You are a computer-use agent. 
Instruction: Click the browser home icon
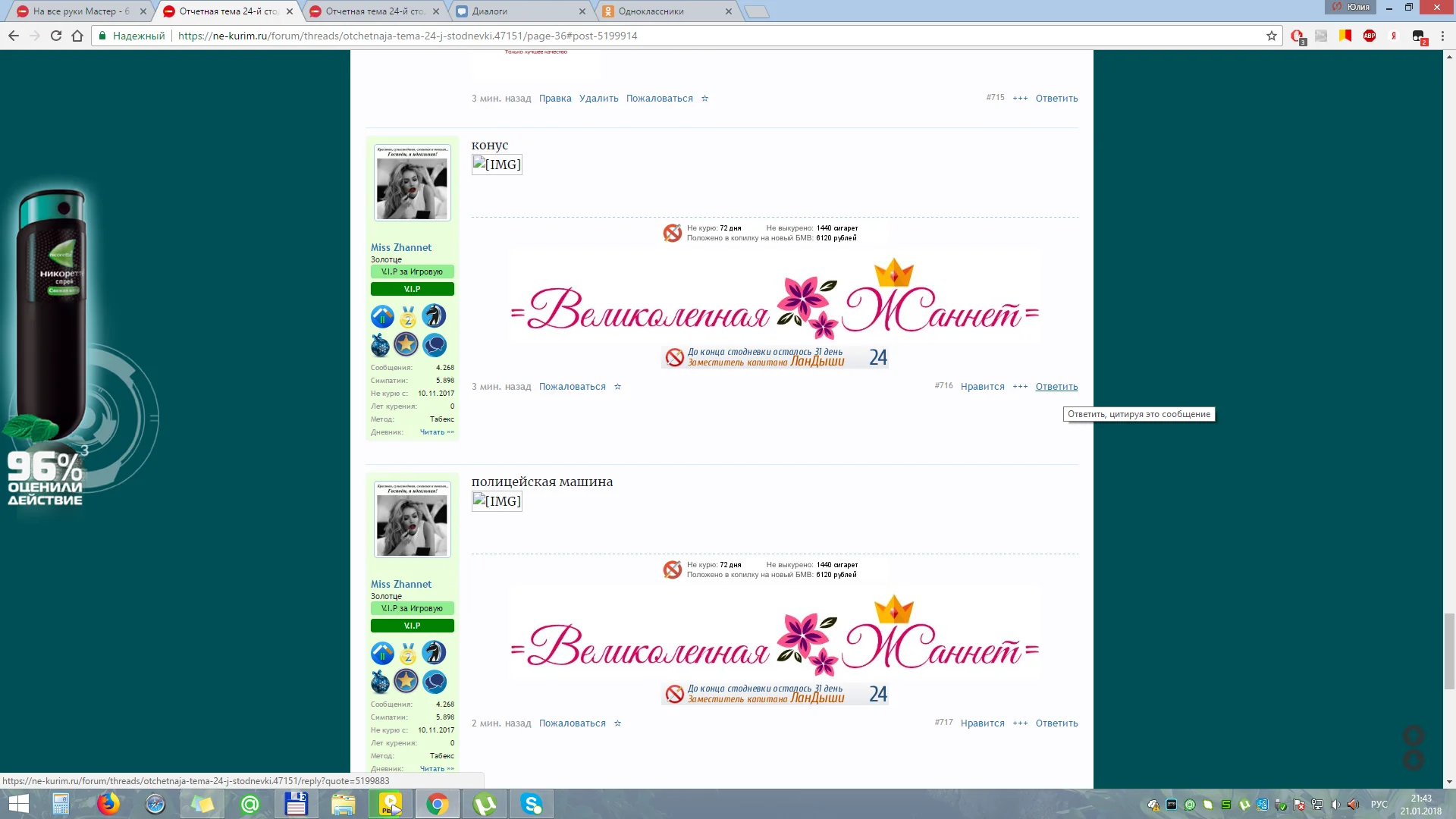click(77, 36)
